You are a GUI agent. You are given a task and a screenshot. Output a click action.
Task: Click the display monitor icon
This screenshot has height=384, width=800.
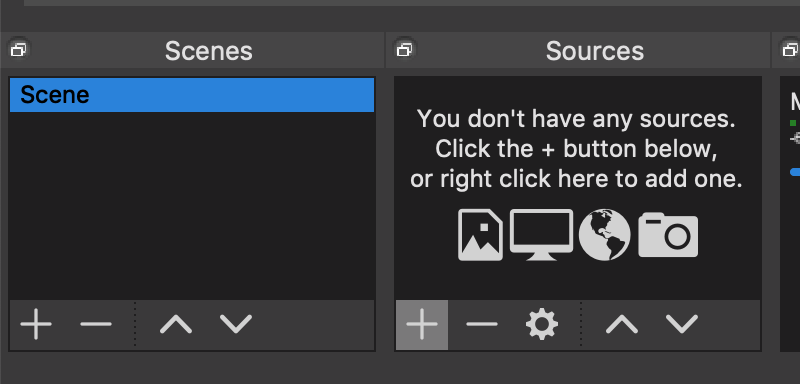point(541,235)
